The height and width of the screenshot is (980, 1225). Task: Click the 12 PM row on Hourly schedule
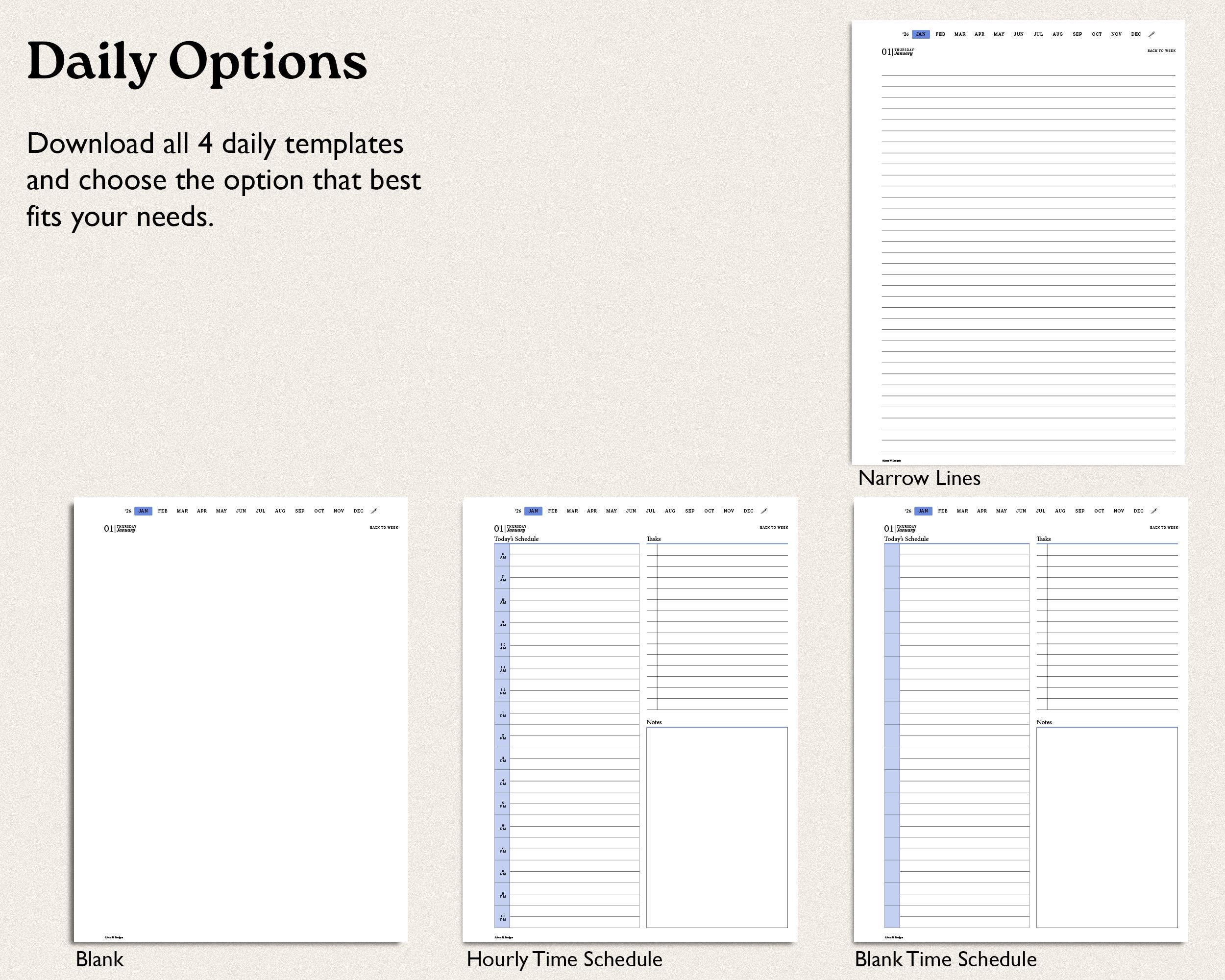coord(566,691)
